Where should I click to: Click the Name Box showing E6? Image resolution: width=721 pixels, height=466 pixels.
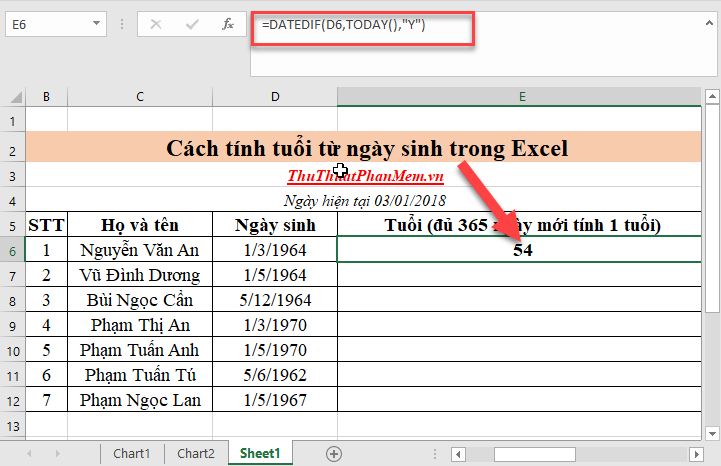[x=56, y=24]
